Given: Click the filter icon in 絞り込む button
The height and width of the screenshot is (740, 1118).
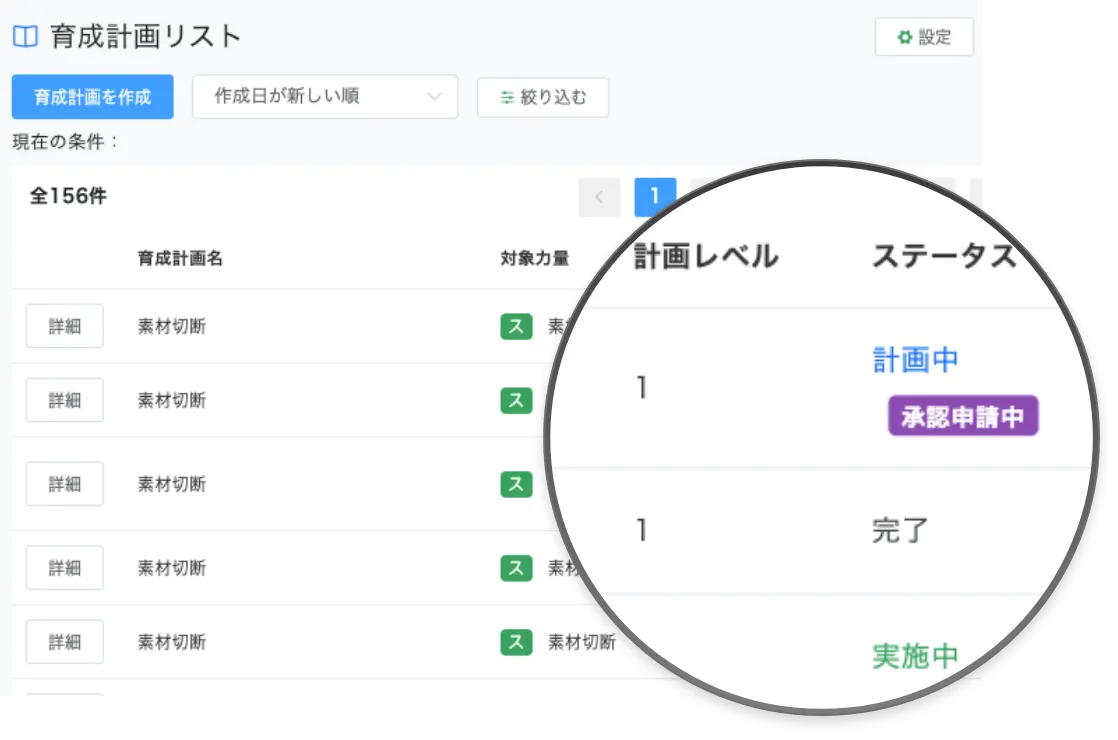Looking at the screenshot, I should pos(507,98).
